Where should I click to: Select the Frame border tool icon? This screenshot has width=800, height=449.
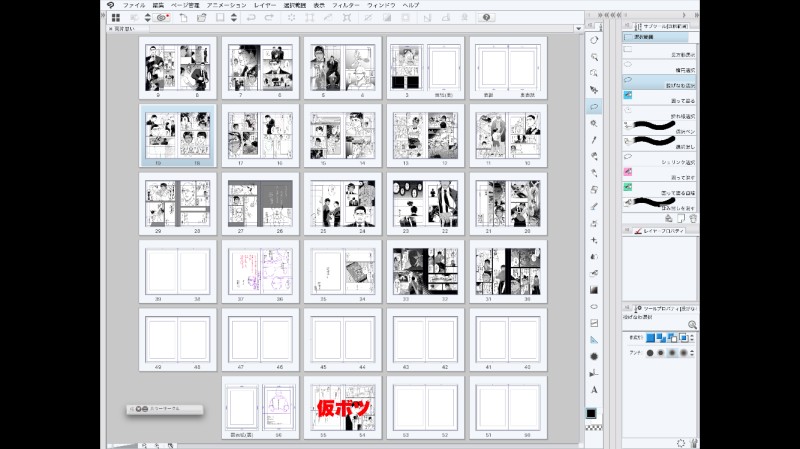click(594, 323)
